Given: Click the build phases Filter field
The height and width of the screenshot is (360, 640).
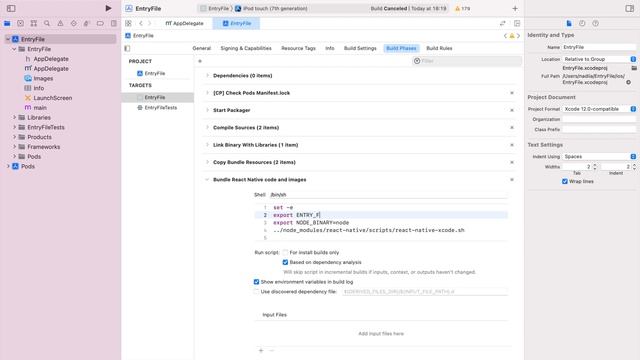Looking at the screenshot, I should pyautogui.click(x=467, y=61).
